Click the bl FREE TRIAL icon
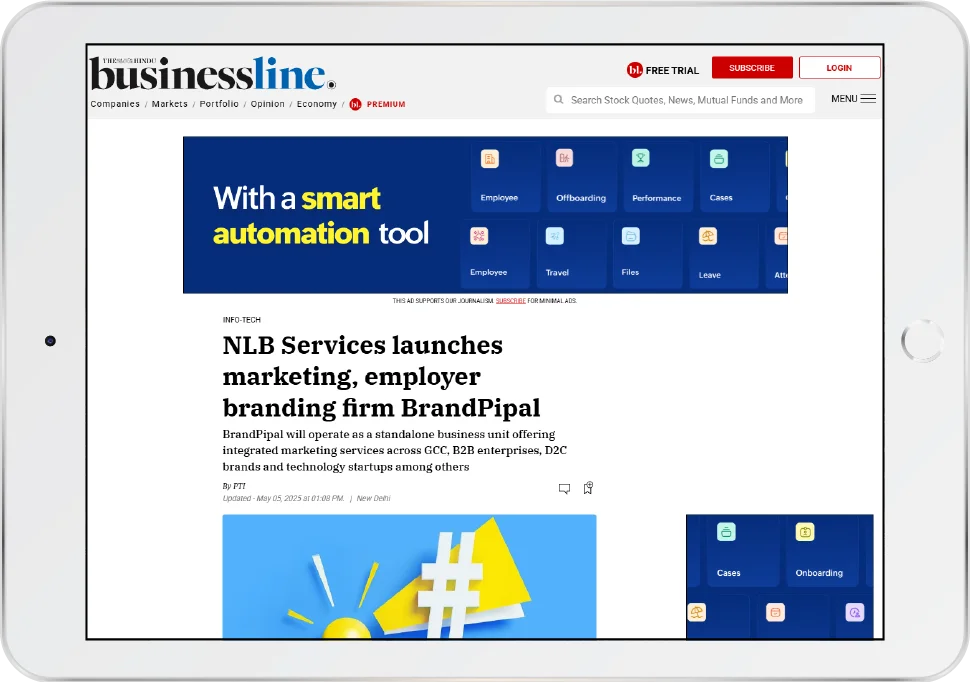The width and height of the screenshot is (970, 682). tap(634, 70)
